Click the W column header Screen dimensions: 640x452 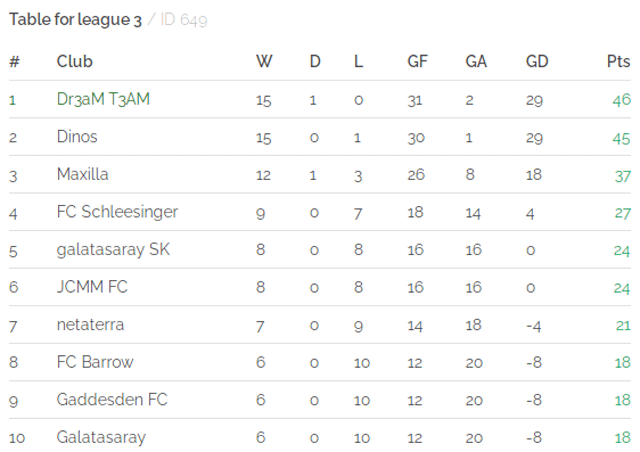click(x=264, y=62)
